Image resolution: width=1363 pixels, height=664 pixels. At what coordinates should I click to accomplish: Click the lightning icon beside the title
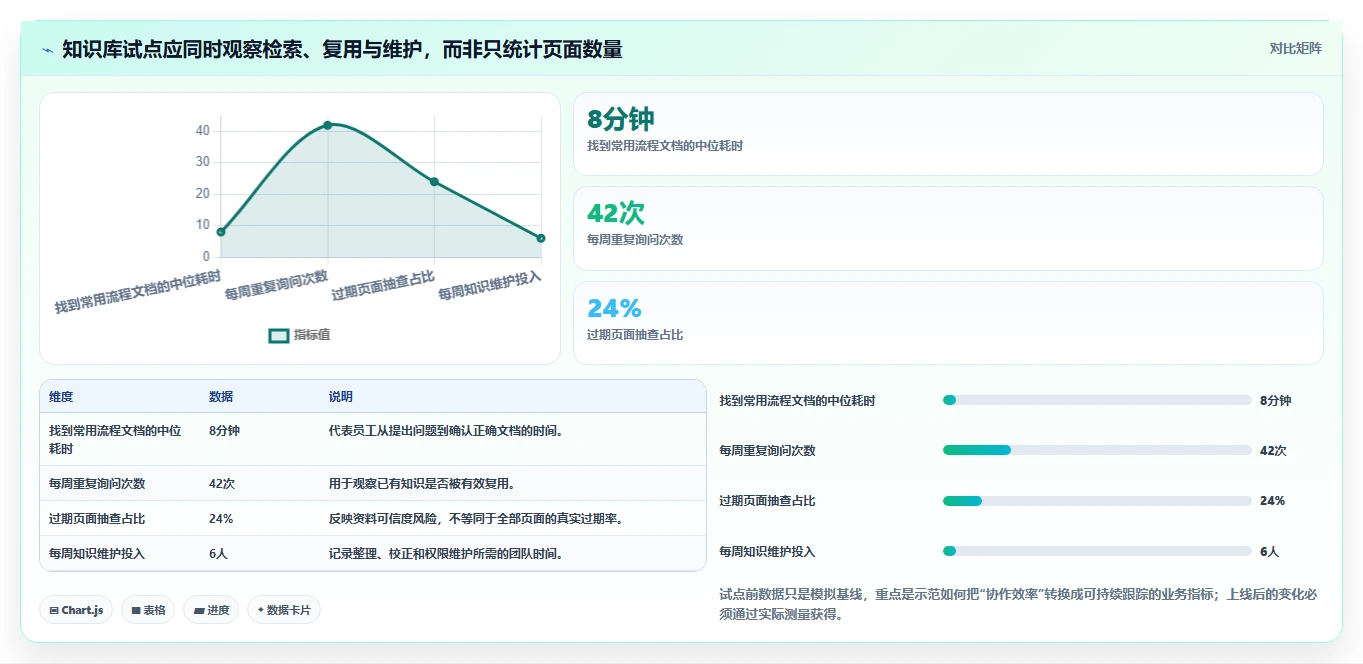47,50
